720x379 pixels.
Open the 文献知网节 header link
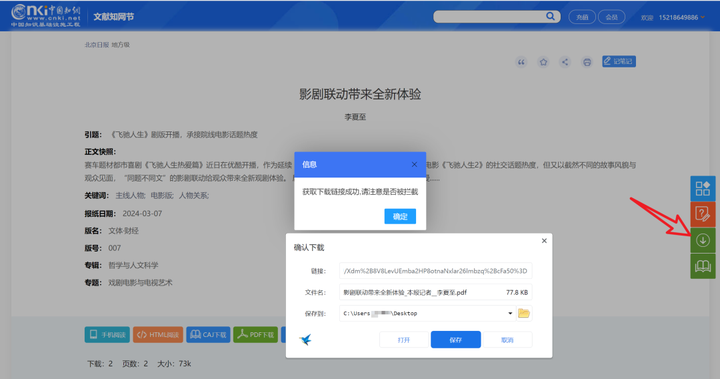(114, 17)
